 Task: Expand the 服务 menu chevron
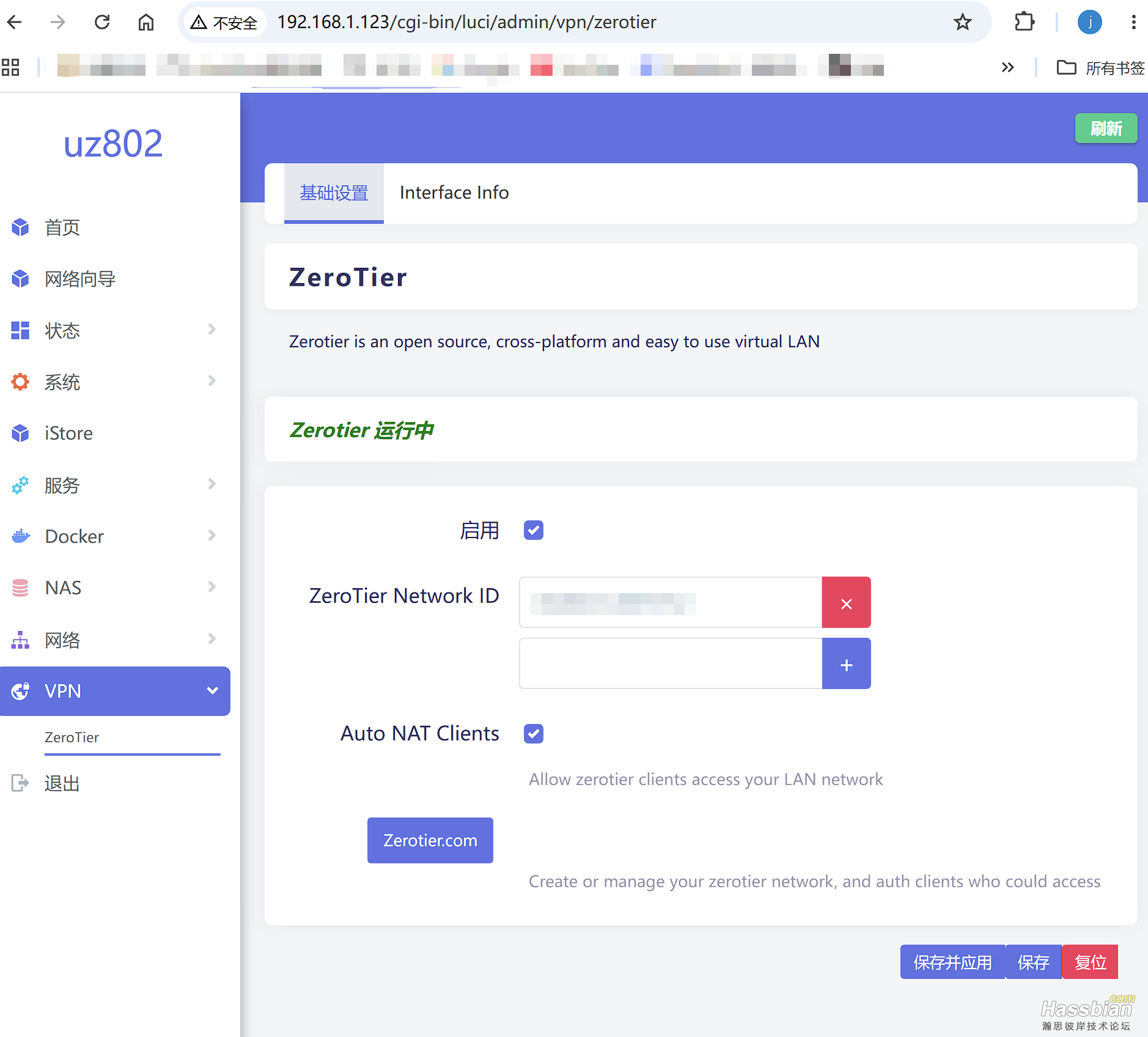[212, 484]
